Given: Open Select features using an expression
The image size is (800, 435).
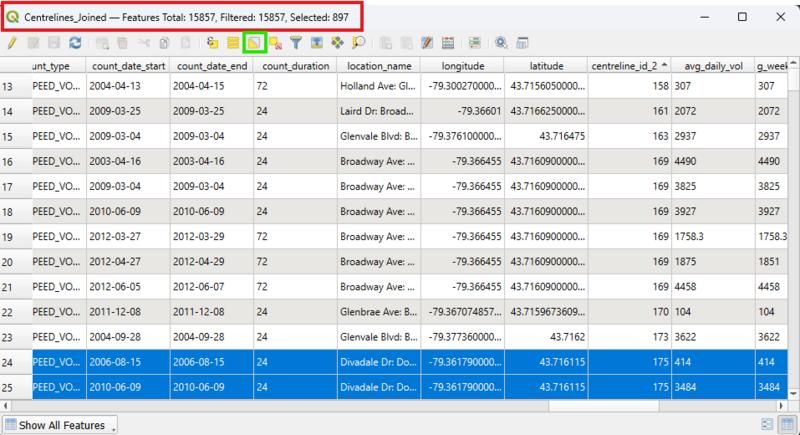Looking at the screenshot, I should click(x=213, y=43).
